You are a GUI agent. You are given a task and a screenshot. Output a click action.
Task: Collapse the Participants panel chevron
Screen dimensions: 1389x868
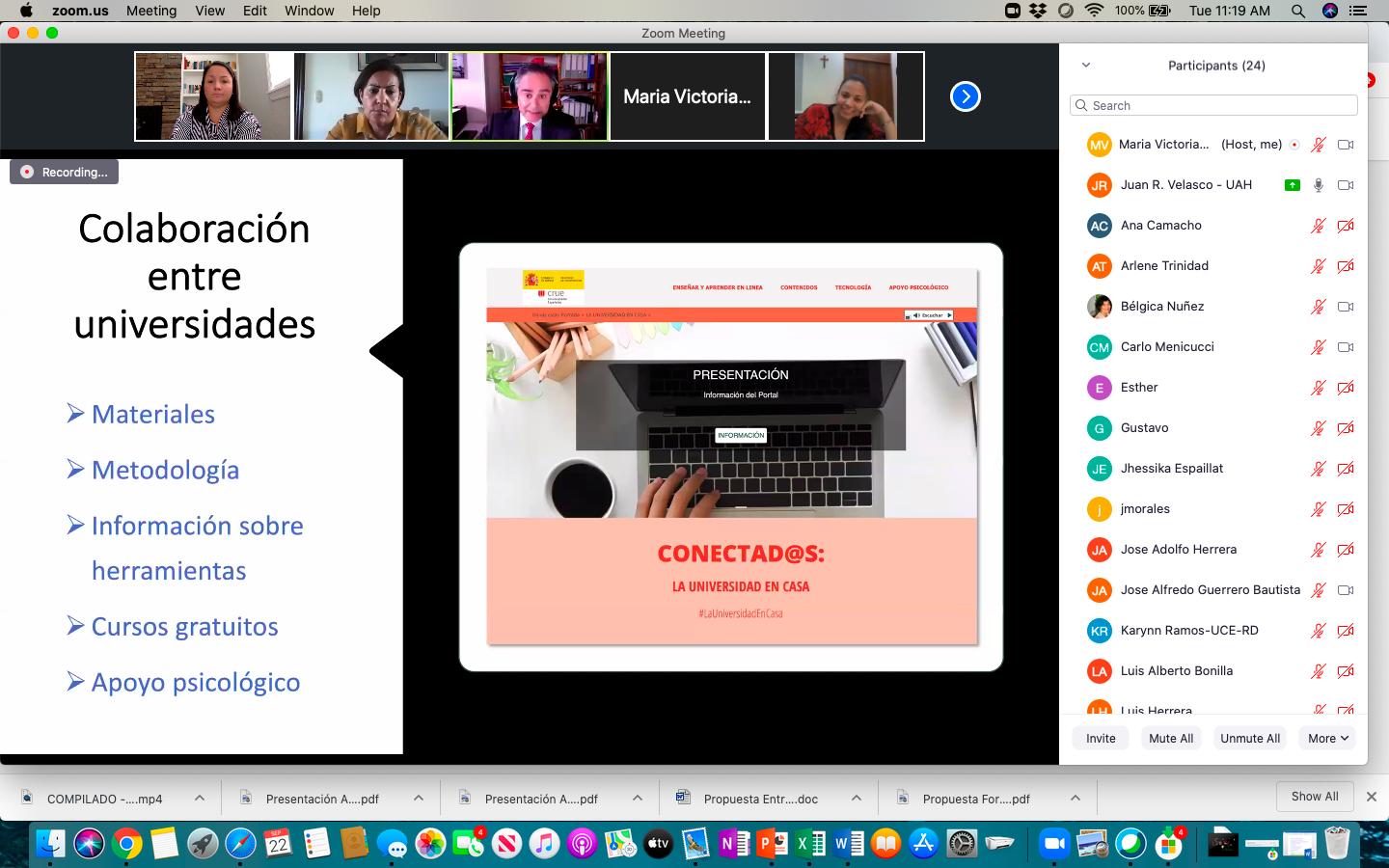tap(1086, 66)
